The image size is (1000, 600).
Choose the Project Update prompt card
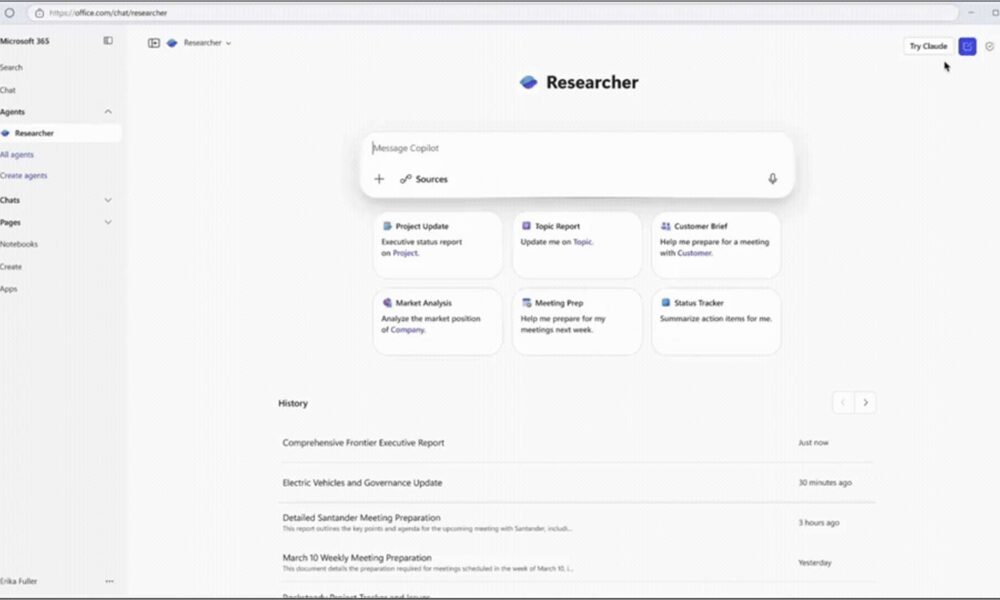[438, 245]
